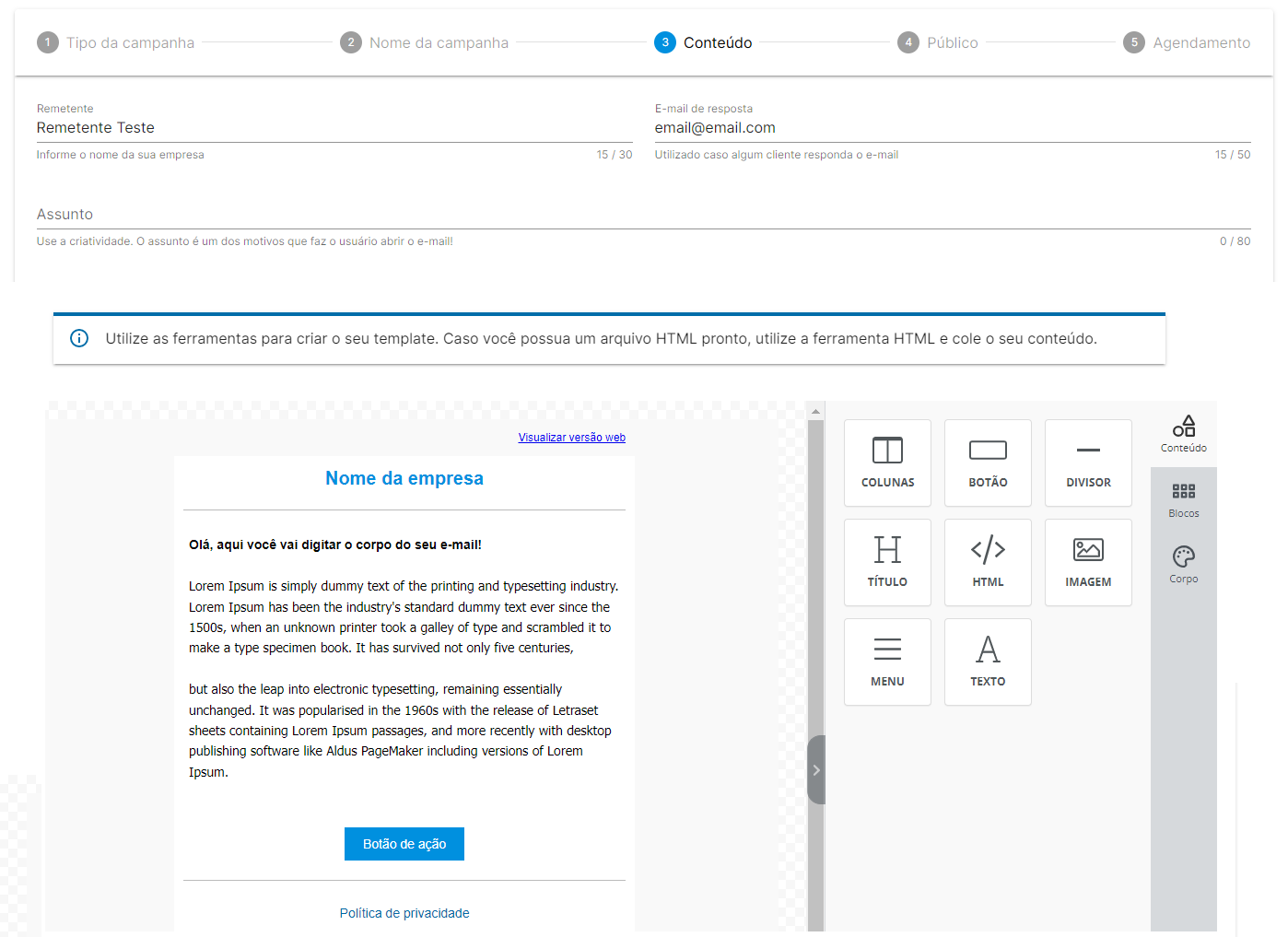Click the scroll up arrow of preview

click(x=815, y=411)
